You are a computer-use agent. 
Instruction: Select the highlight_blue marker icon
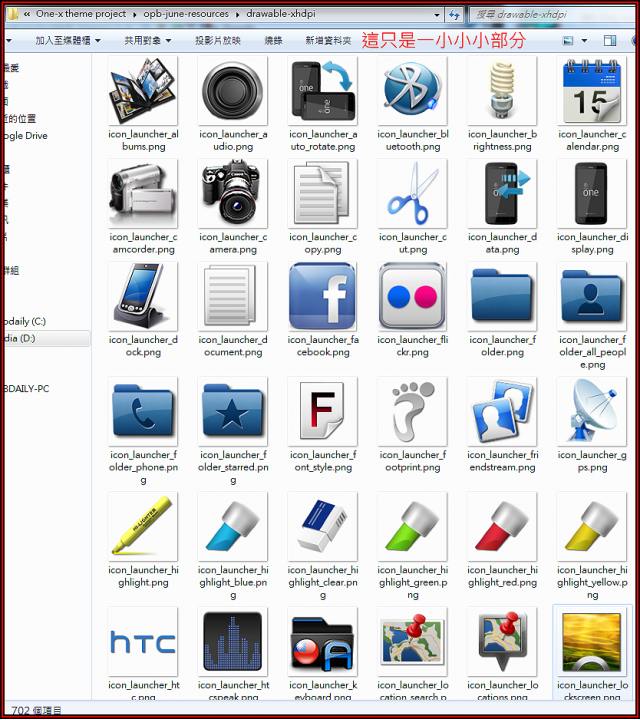233,527
